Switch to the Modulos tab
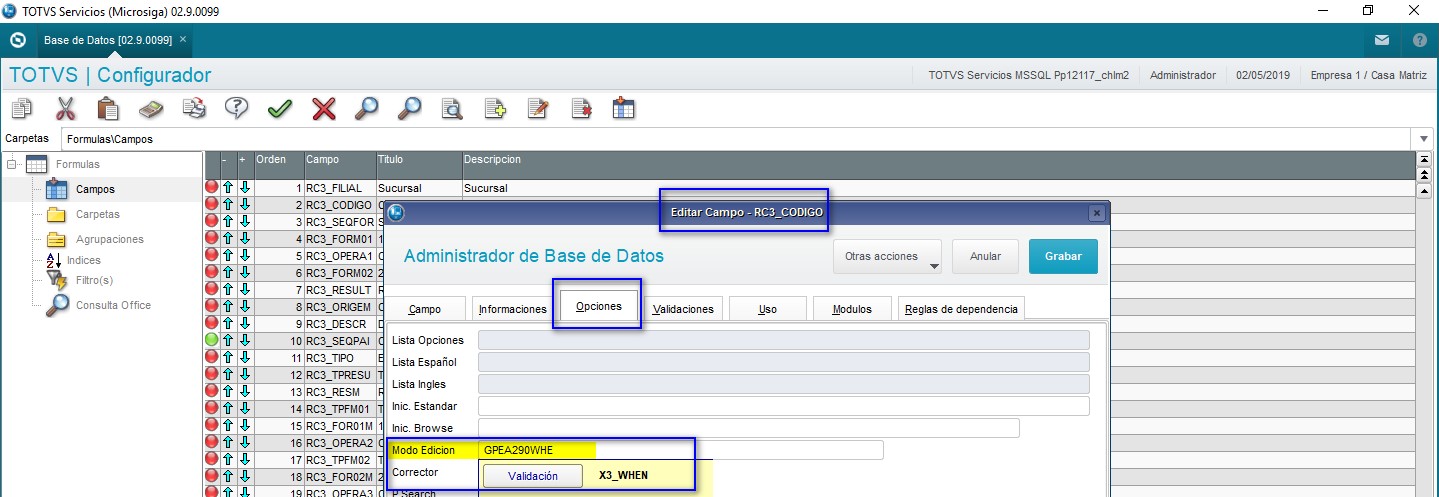Screen dimensions: 1439x497 tap(852, 309)
